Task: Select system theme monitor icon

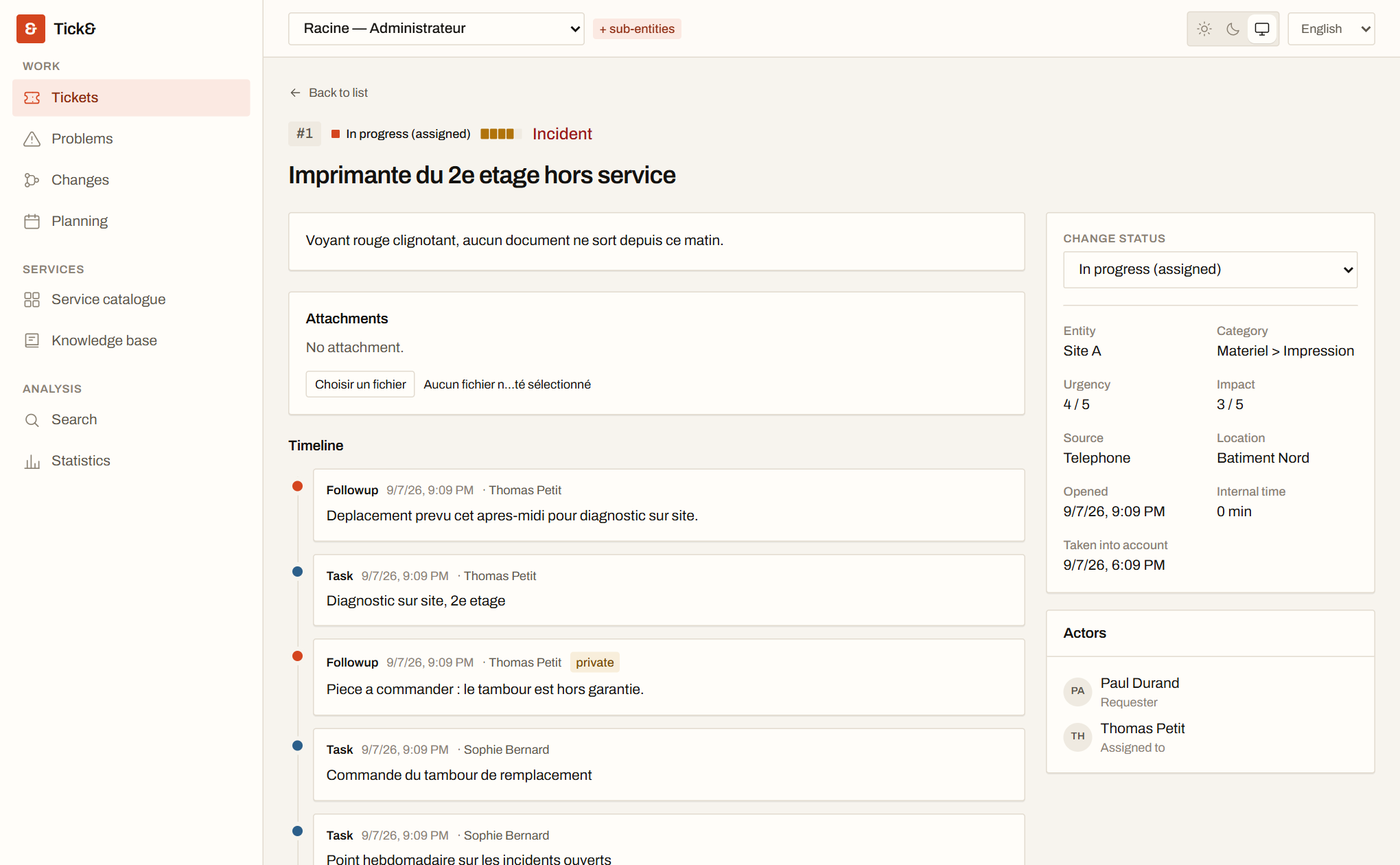Action: tap(1262, 29)
